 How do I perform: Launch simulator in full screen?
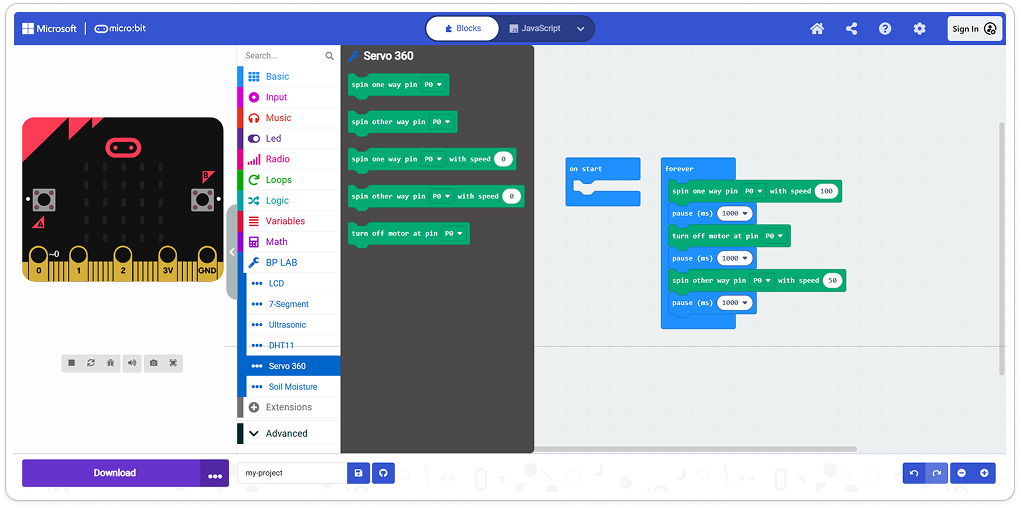[x=173, y=363]
